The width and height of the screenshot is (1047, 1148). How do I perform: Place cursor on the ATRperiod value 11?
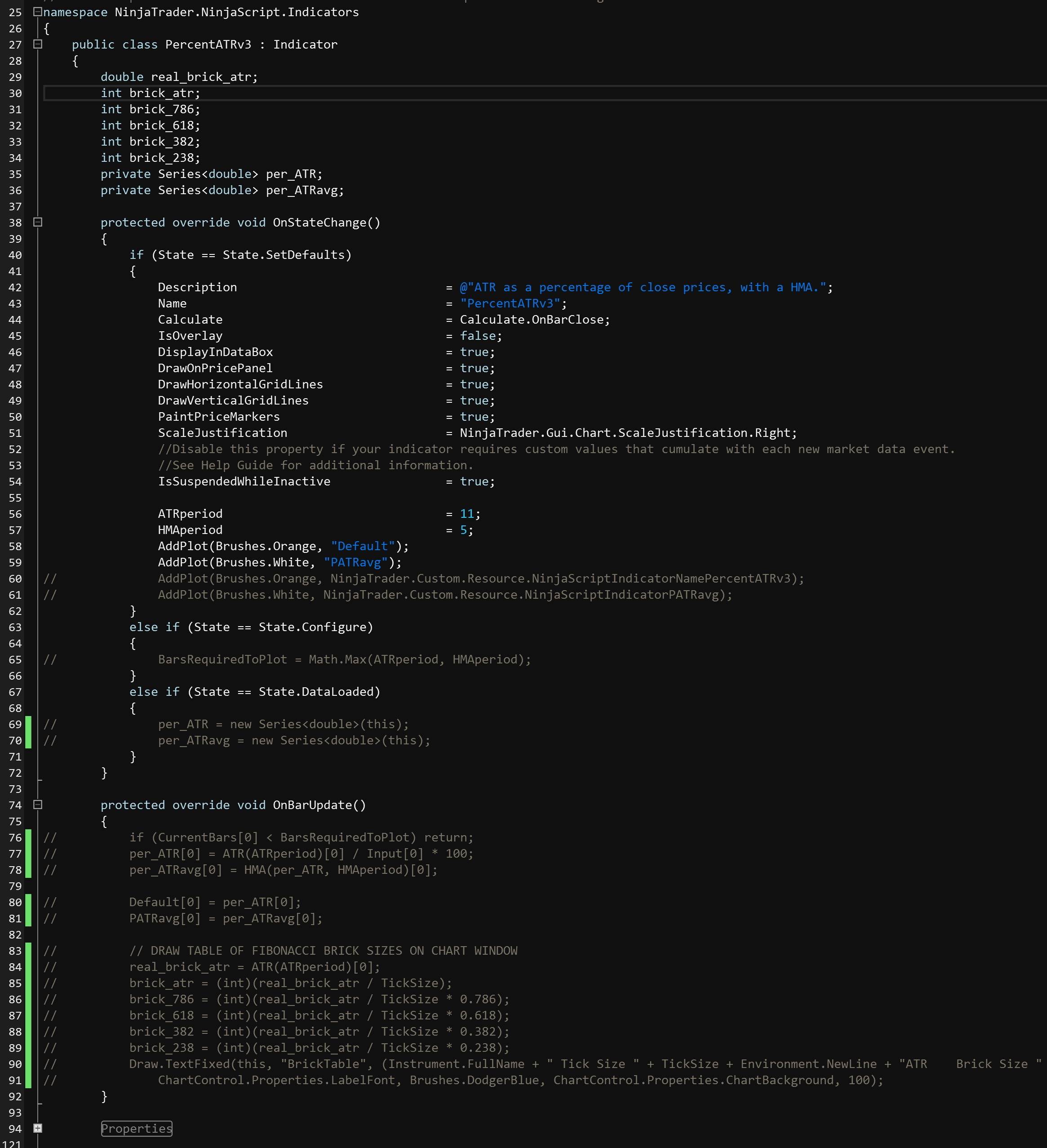[x=467, y=513]
